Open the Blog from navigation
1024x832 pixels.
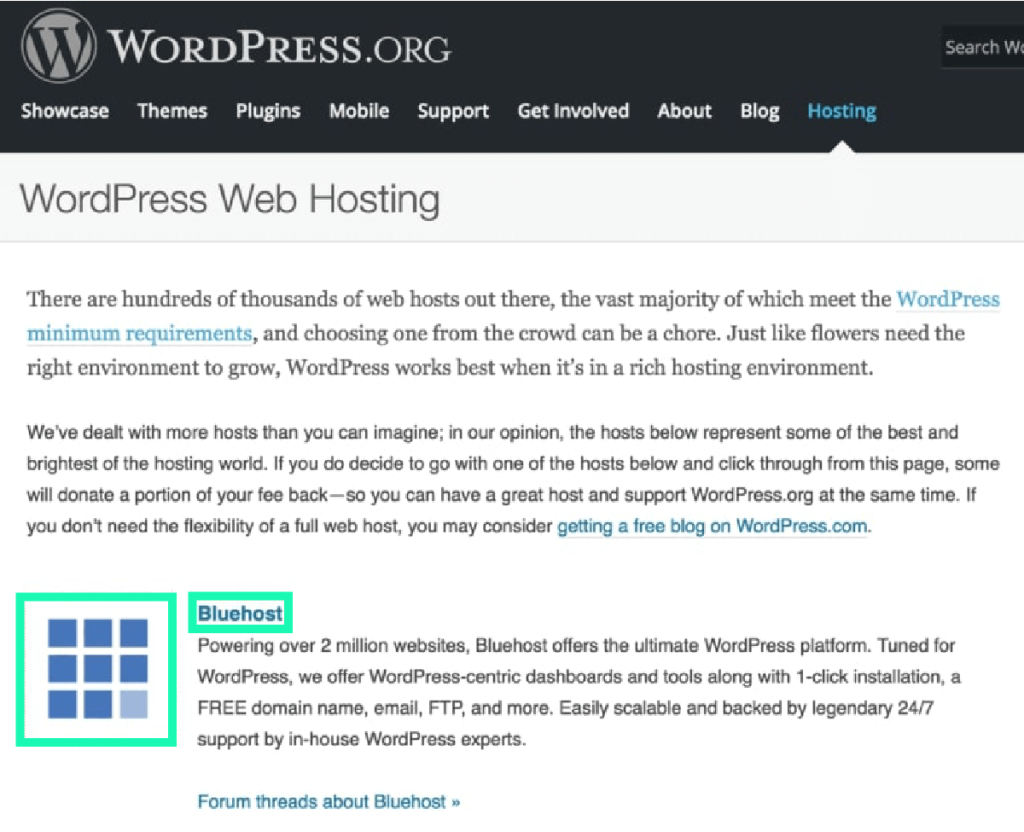(759, 111)
